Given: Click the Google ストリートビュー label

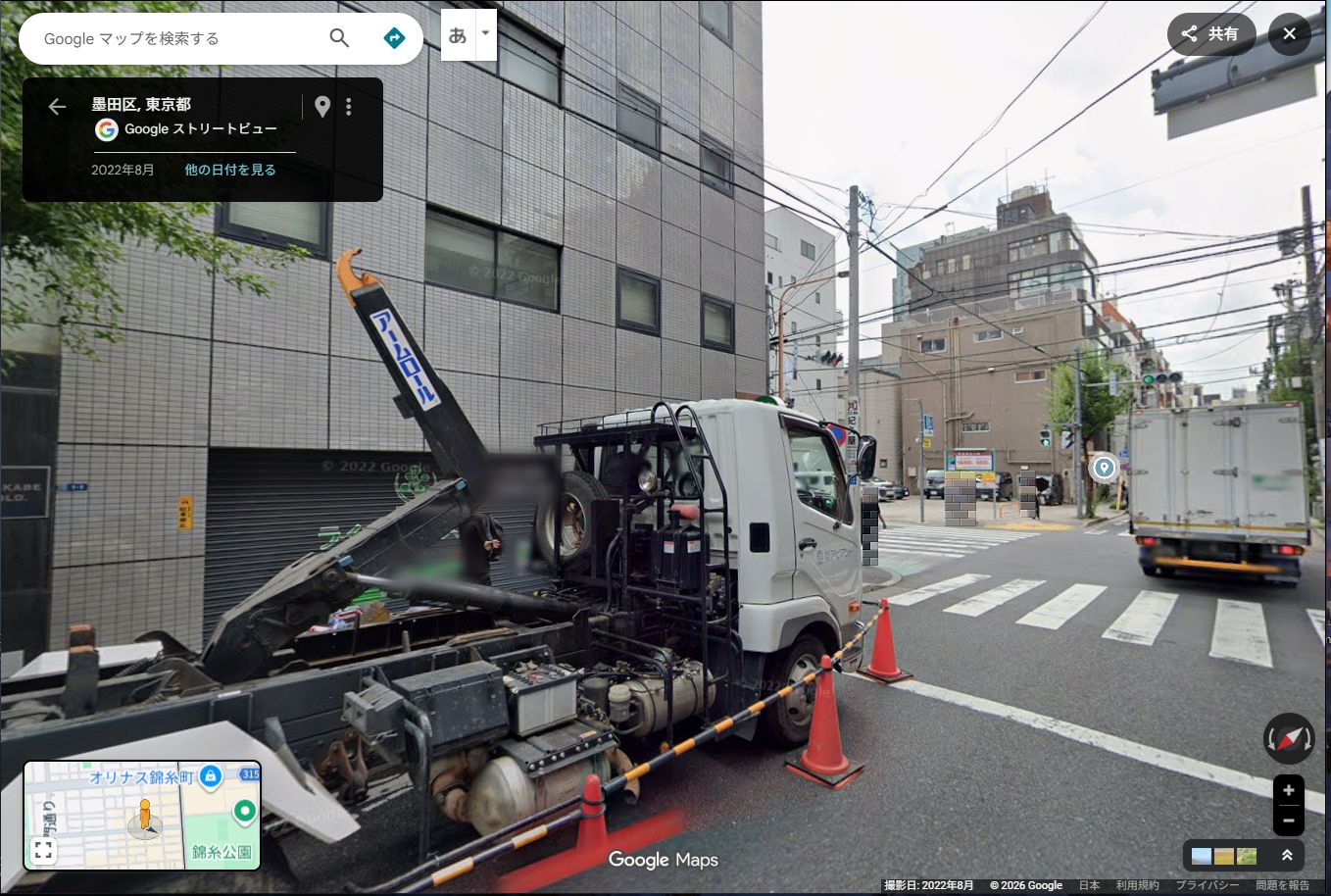Looking at the screenshot, I should (201, 128).
